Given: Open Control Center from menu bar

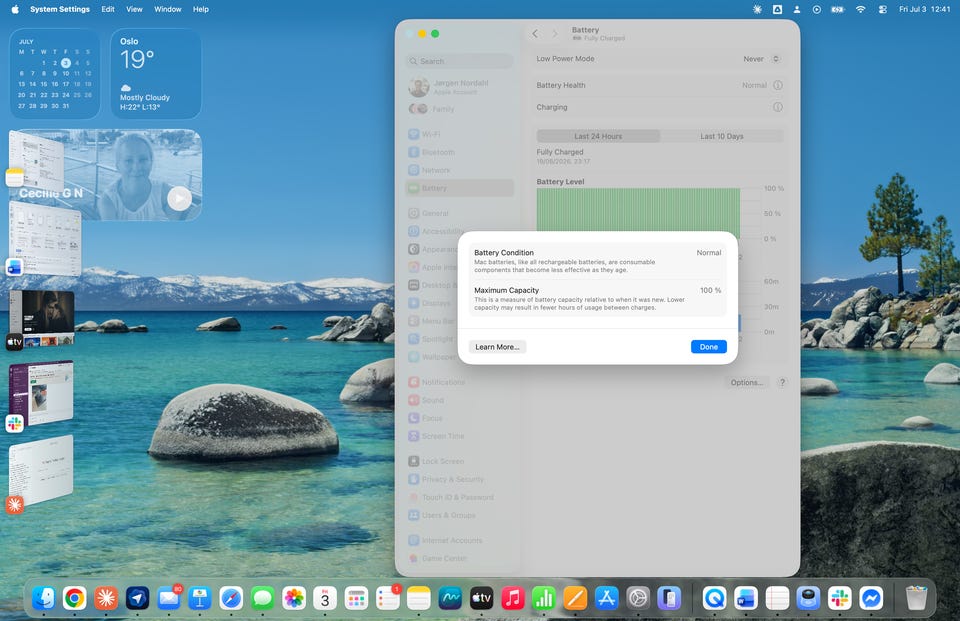Looking at the screenshot, I should pos(882,9).
